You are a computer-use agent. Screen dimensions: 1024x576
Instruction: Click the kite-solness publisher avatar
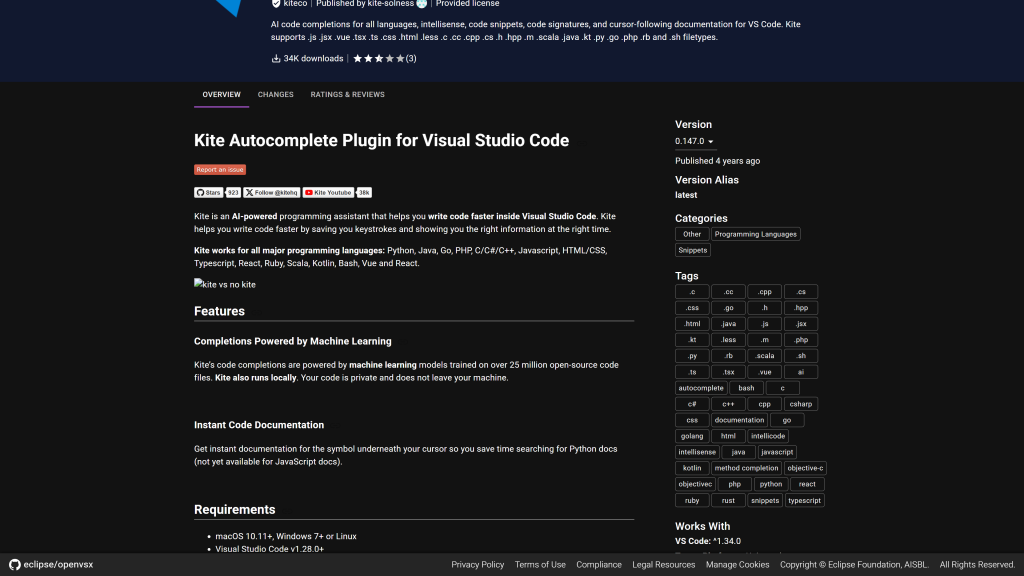pyautogui.click(x=422, y=3)
